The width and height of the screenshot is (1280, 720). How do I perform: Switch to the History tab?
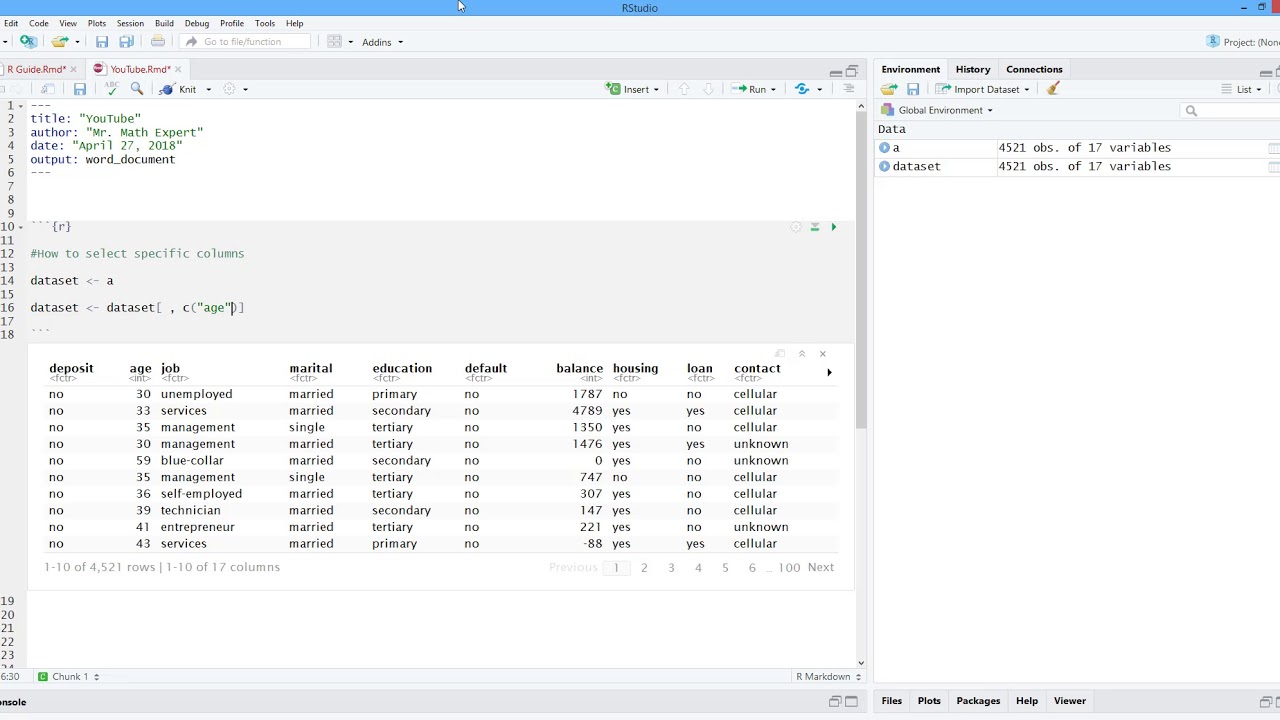pyautogui.click(x=973, y=69)
